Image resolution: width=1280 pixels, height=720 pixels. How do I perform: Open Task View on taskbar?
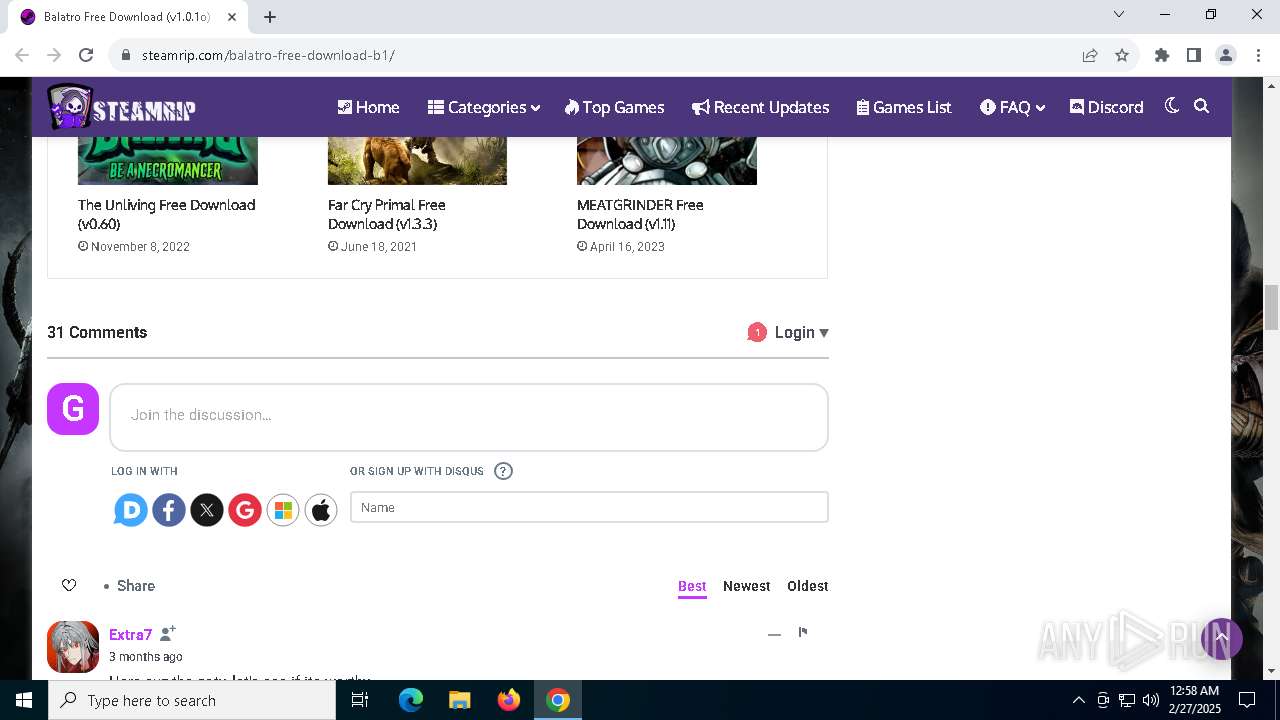tap(360, 700)
